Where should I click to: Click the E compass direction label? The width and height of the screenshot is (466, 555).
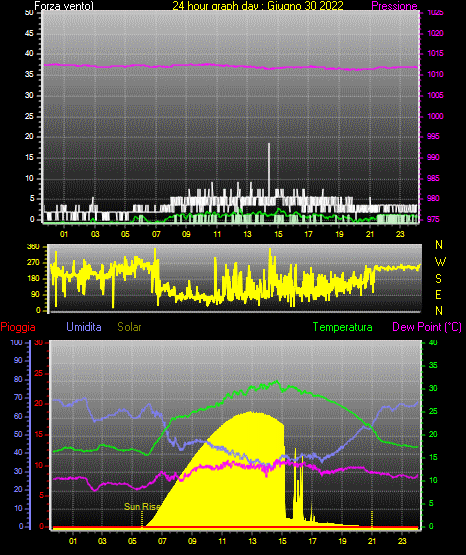click(x=438, y=294)
